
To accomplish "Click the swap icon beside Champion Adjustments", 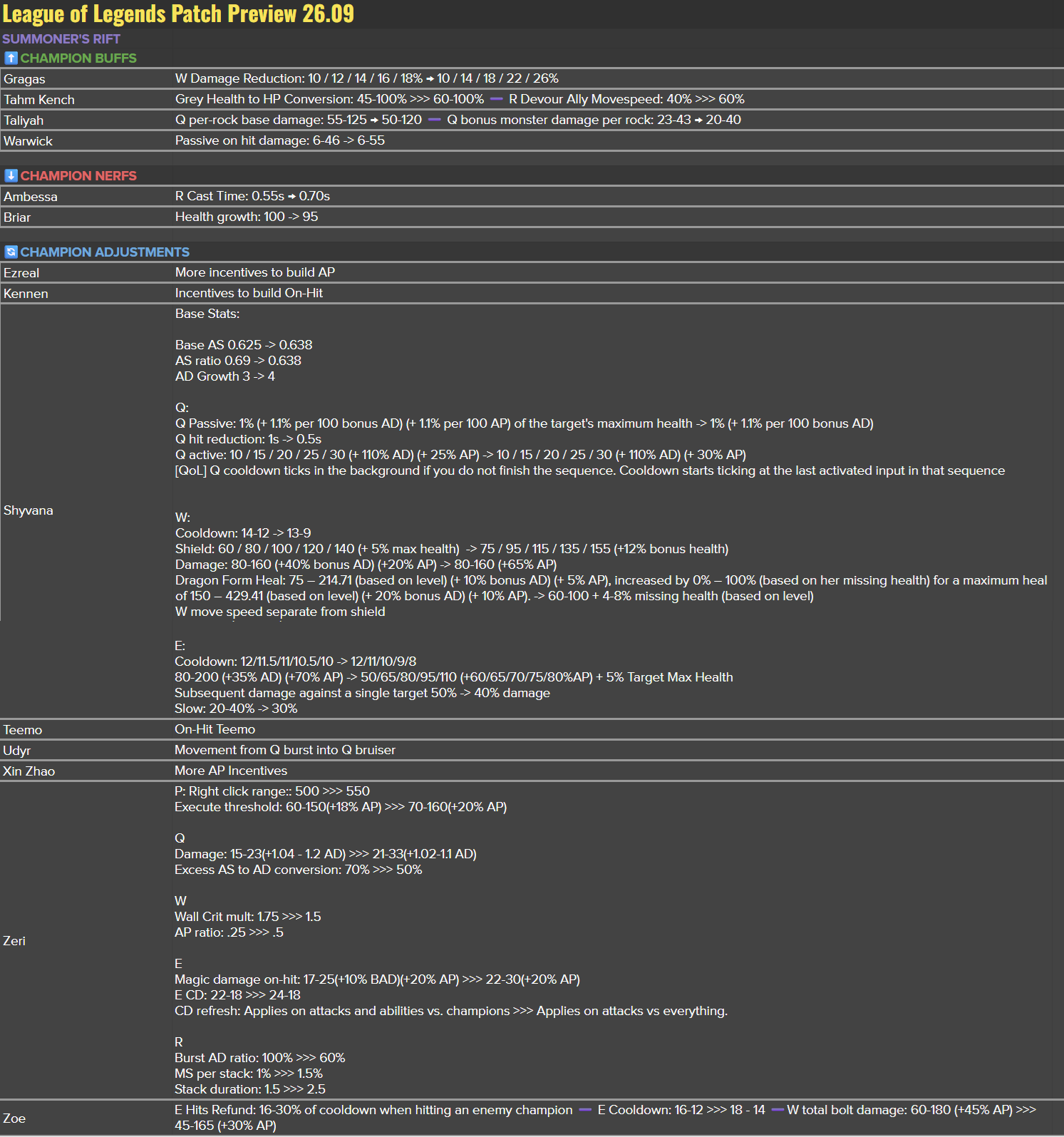I will [11, 252].
